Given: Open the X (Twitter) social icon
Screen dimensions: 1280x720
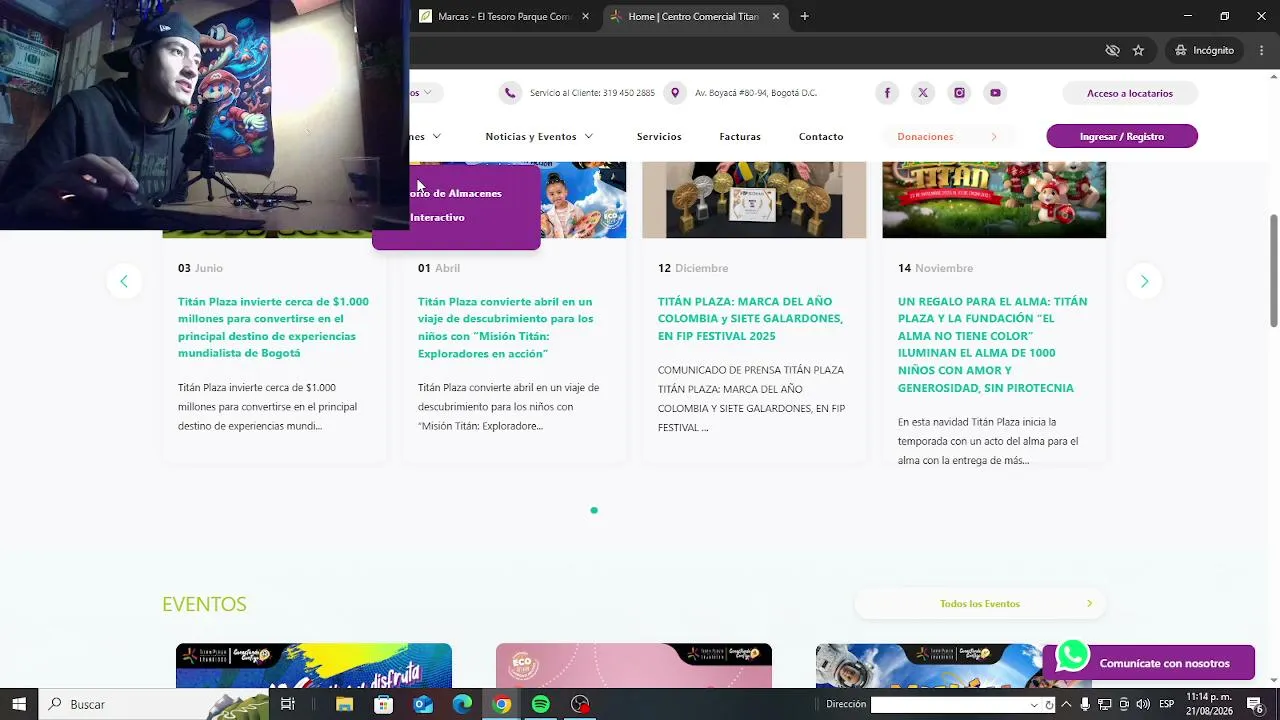Looking at the screenshot, I should click(x=923, y=93).
